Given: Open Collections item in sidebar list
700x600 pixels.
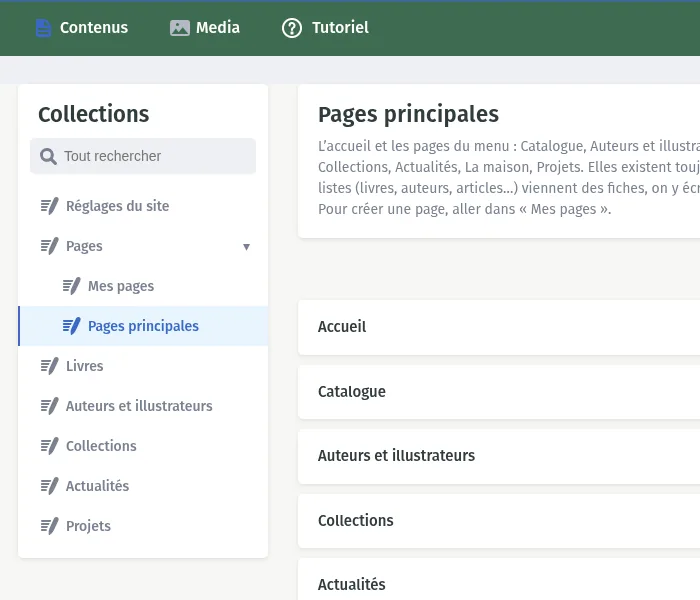Looking at the screenshot, I should click(x=143, y=446).
